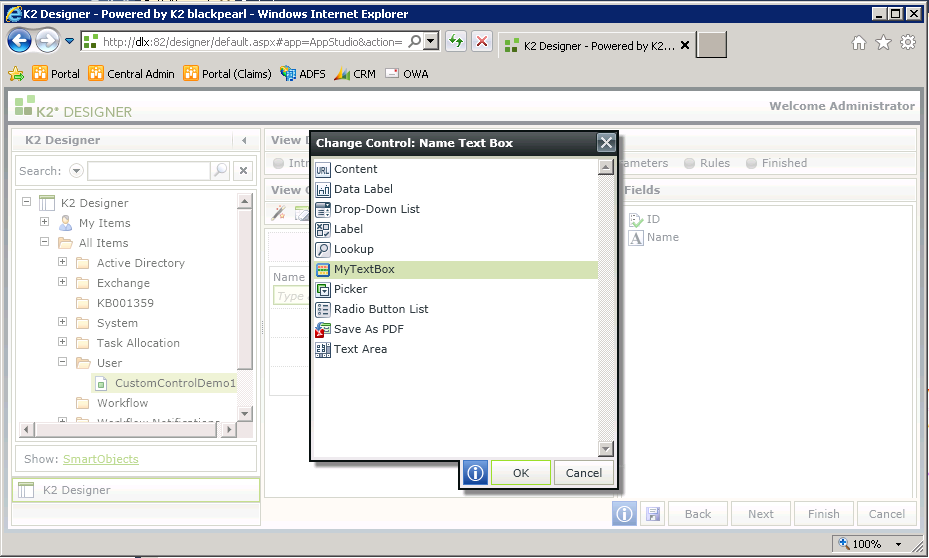
Task: Click the K2 Designer search input field
Action: pyautogui.click(x=148, y=171)
